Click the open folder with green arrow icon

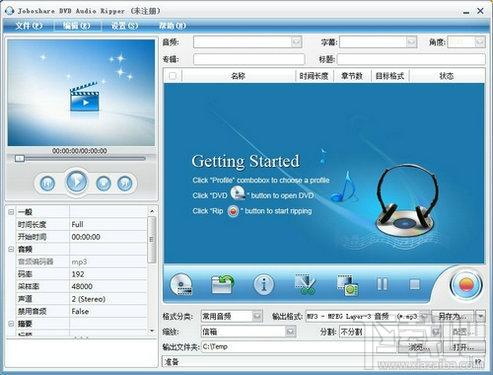[x=222, y=284]
